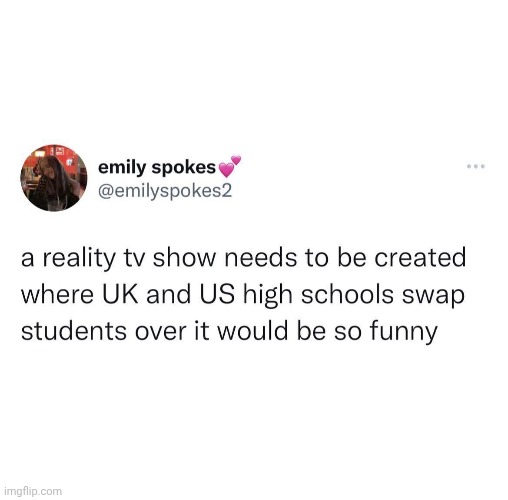Click the word 'high' in the tweet
Viewport: 508px width, 500px height.
tap(268, 297)
